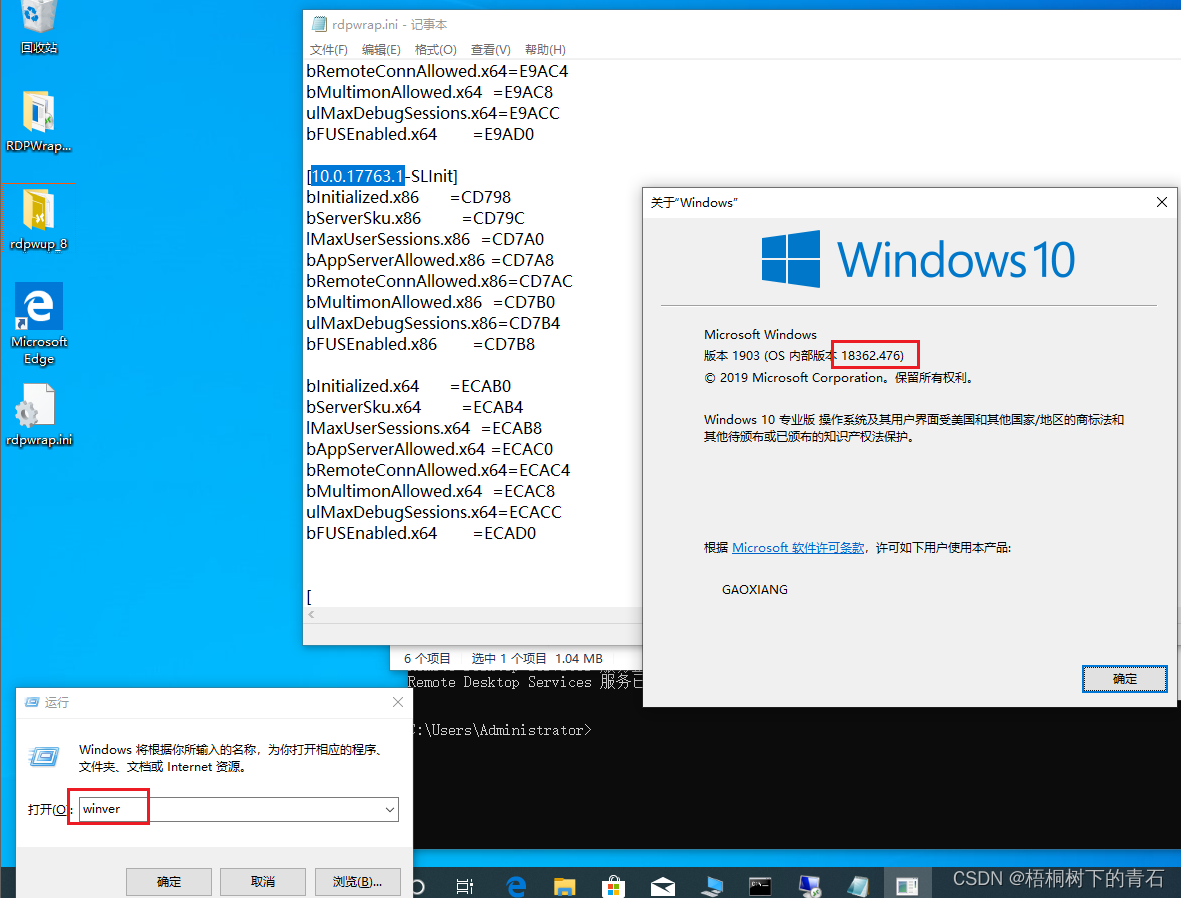The image size is (1181, 898).
Task: Open the RDPWrap desktop shortcut
Action: [38, 115]
